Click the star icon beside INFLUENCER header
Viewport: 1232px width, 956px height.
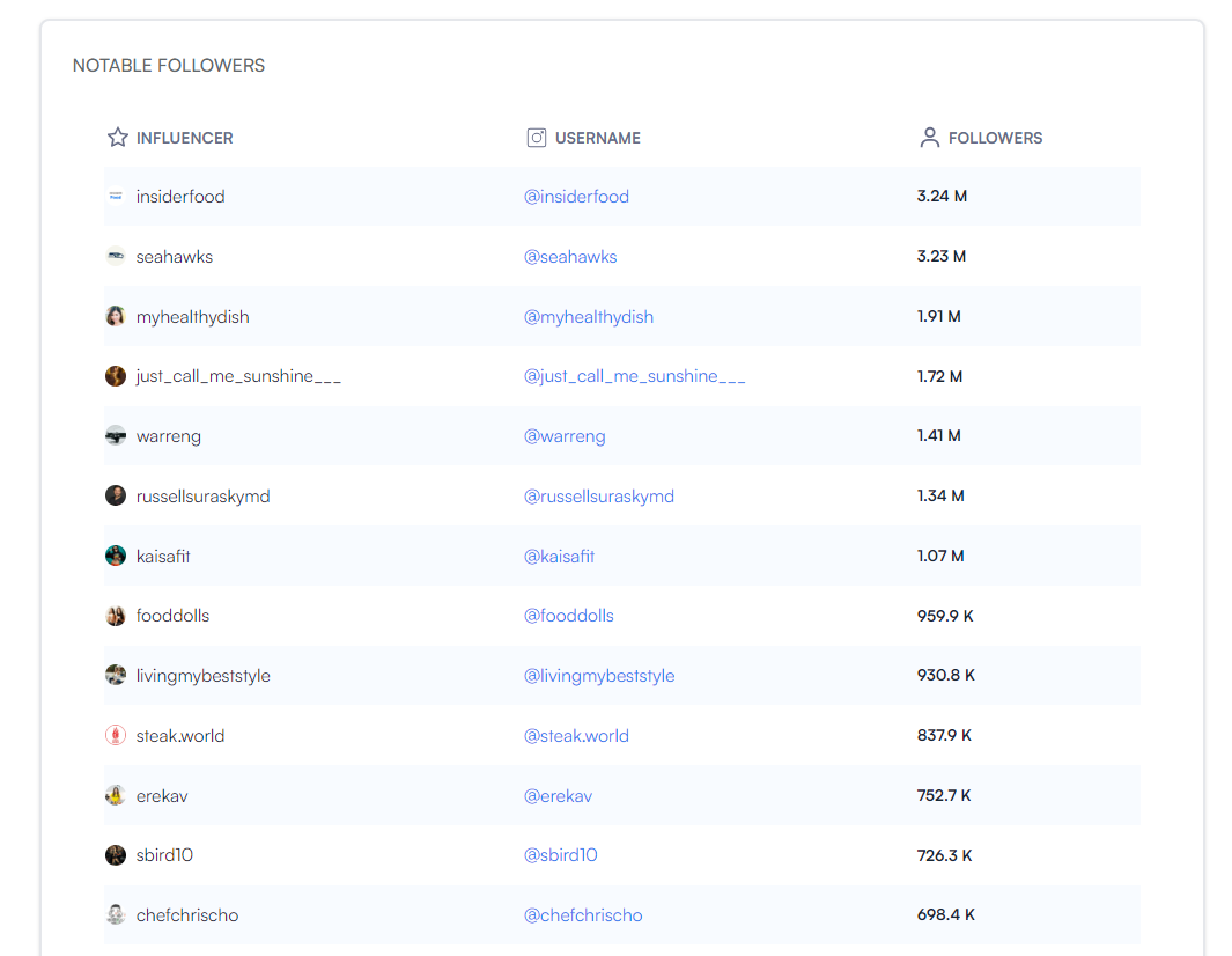(117, 137)
